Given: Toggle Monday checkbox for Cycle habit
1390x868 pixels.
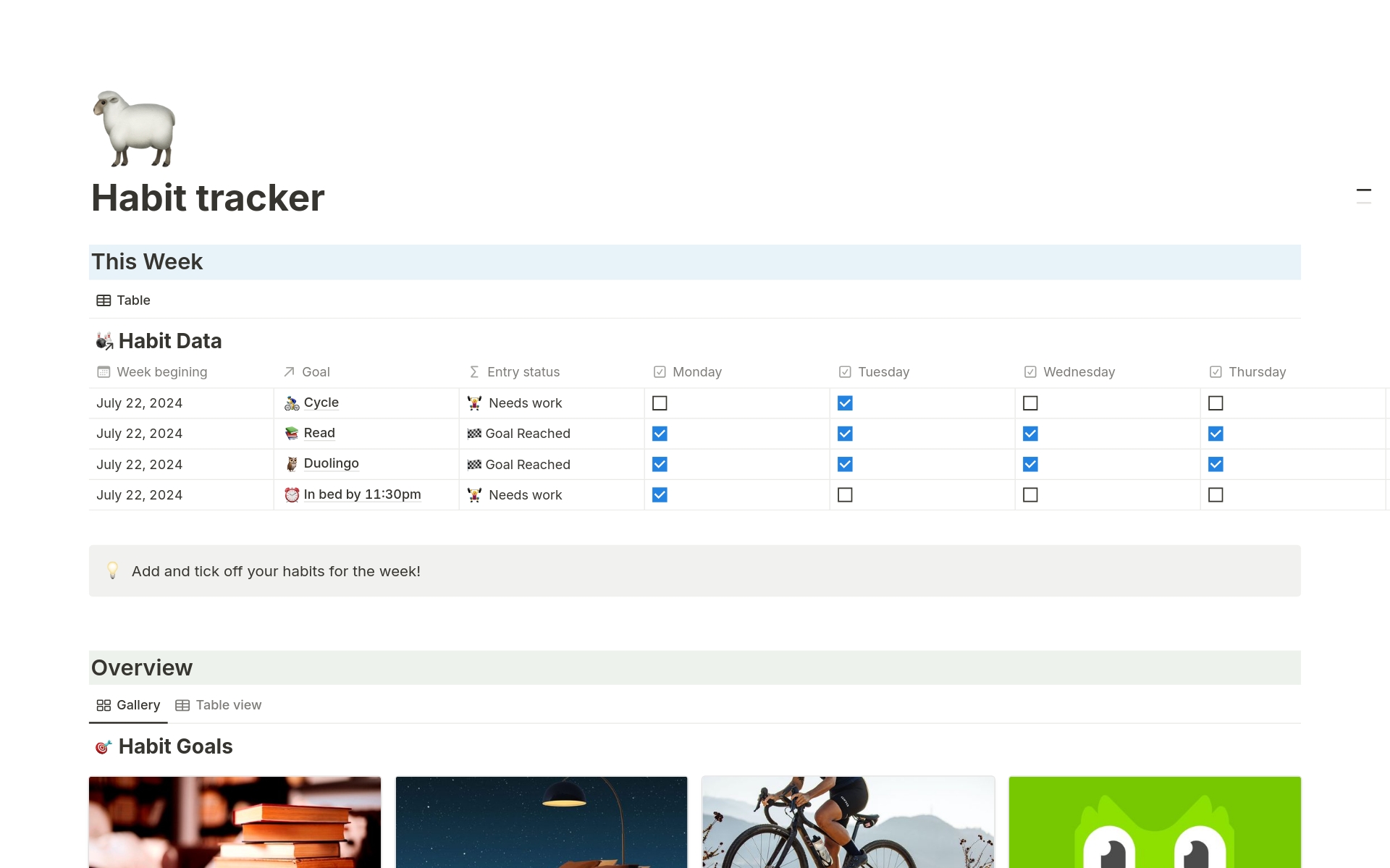Looking at the screenshot, I should click(659, 402).
